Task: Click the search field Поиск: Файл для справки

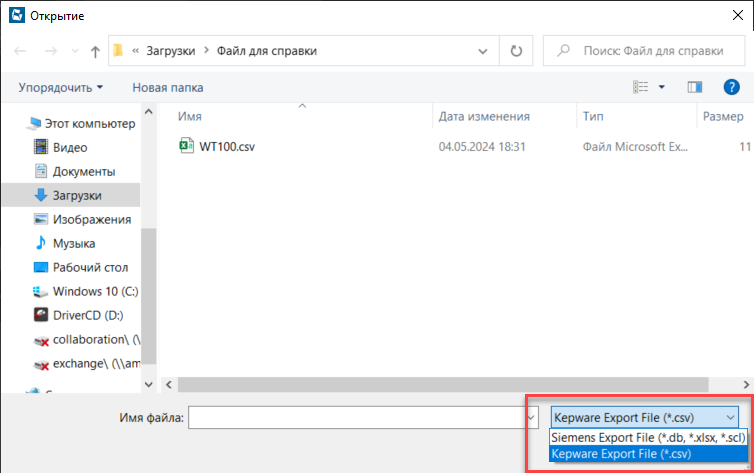Action: [x=644, y=51]
